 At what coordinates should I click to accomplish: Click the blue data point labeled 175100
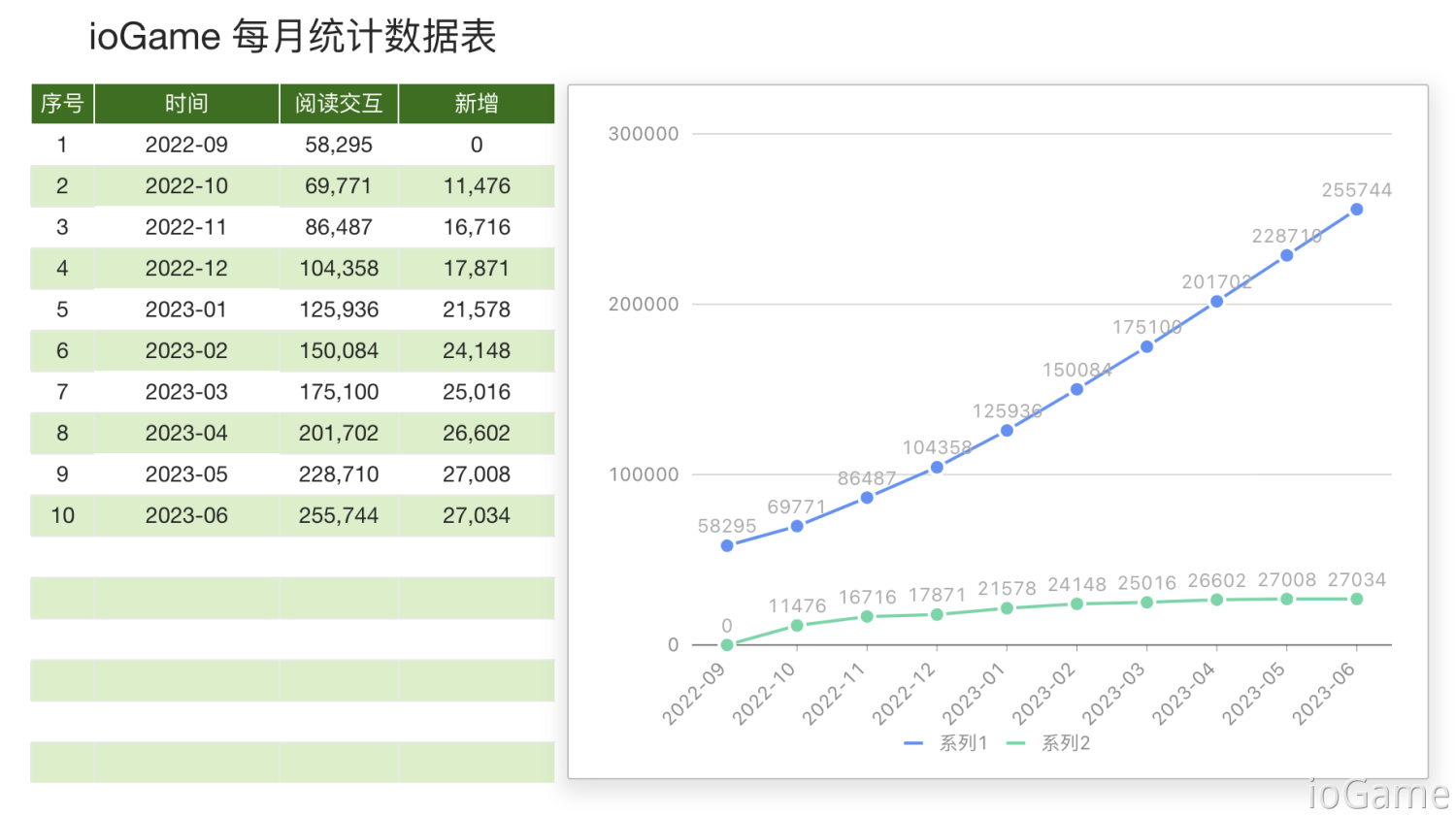click(x=1146, y=346)
